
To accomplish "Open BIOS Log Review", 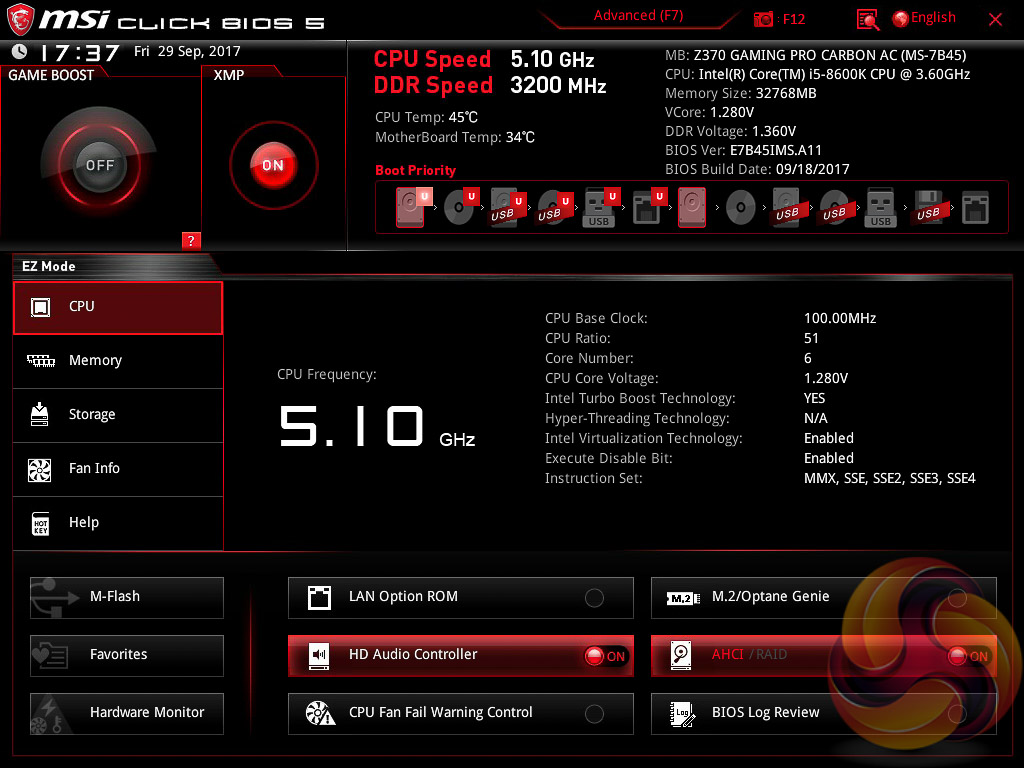I will click(765, 713).
